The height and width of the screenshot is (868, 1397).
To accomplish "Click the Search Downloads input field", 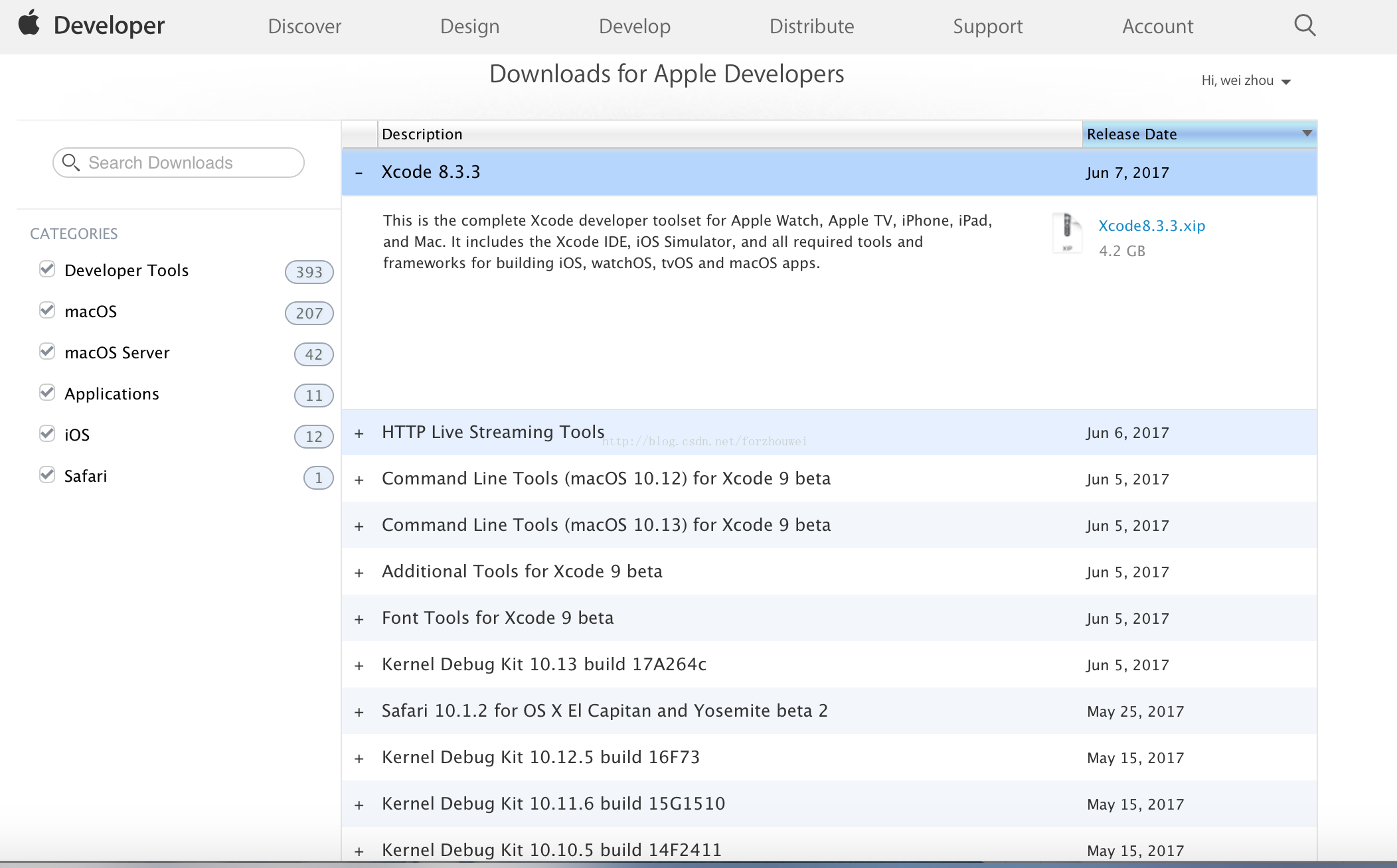I will pos(179,163).
